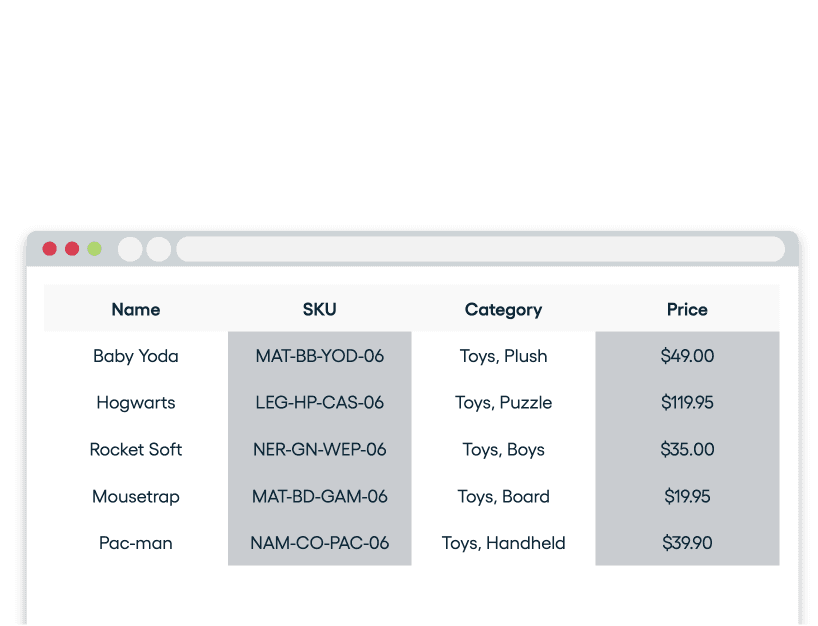Select the Category column header
This screenshot has width=818, height=626.
pyautogui.click(x=503, y=310)
